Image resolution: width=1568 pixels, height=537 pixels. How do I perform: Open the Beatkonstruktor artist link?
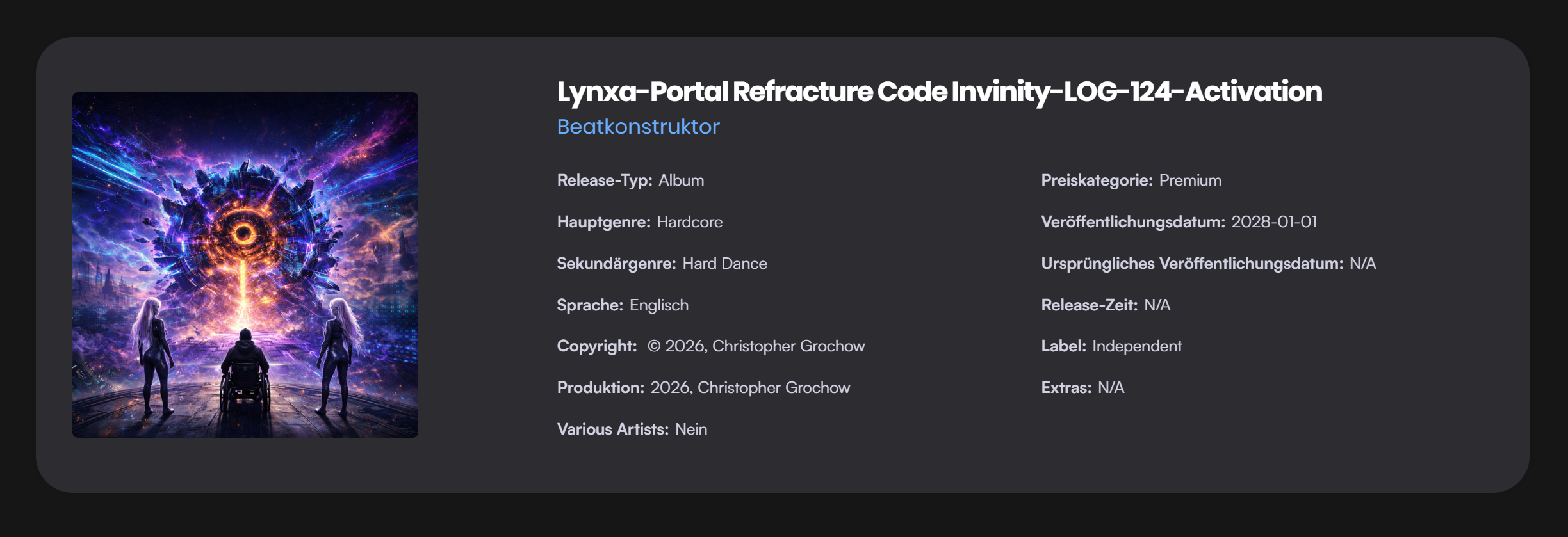638,127
